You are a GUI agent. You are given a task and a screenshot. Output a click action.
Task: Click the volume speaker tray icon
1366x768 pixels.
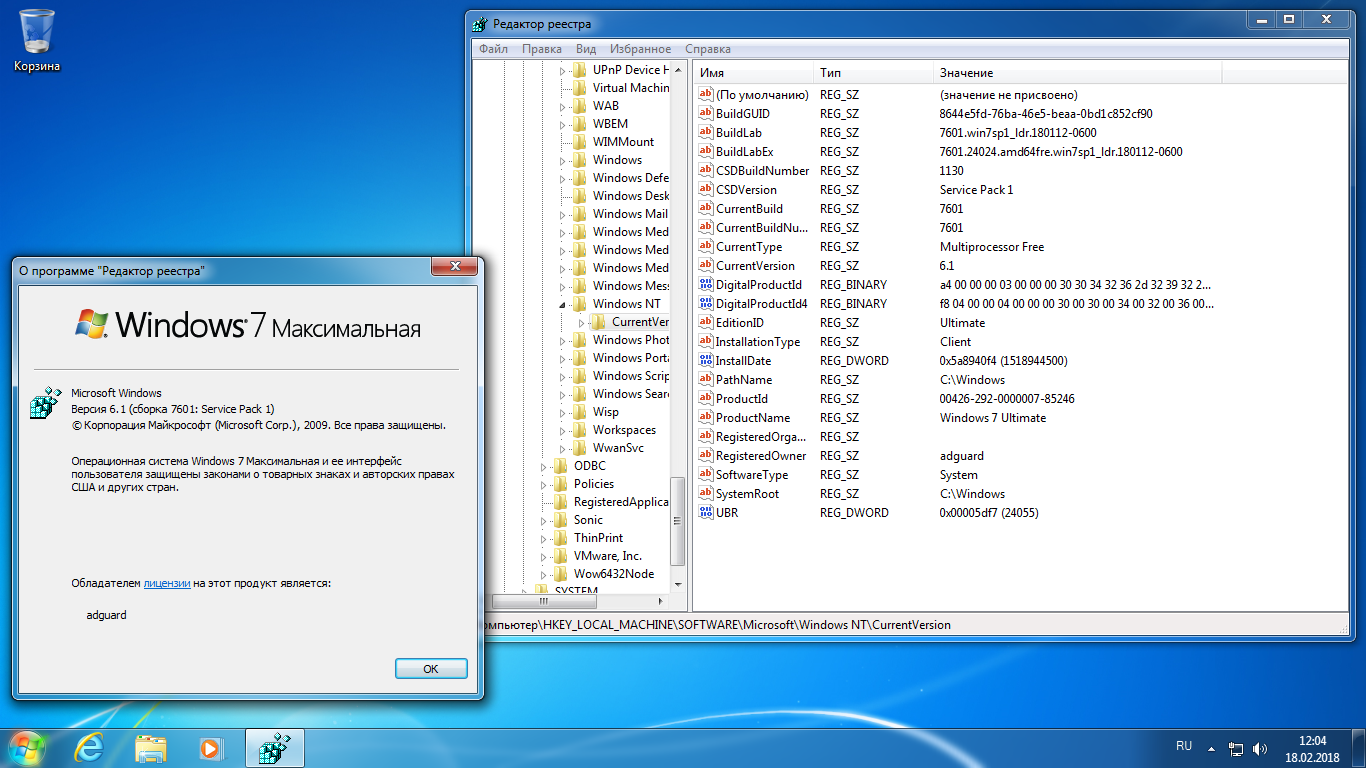coord(1260,748)
